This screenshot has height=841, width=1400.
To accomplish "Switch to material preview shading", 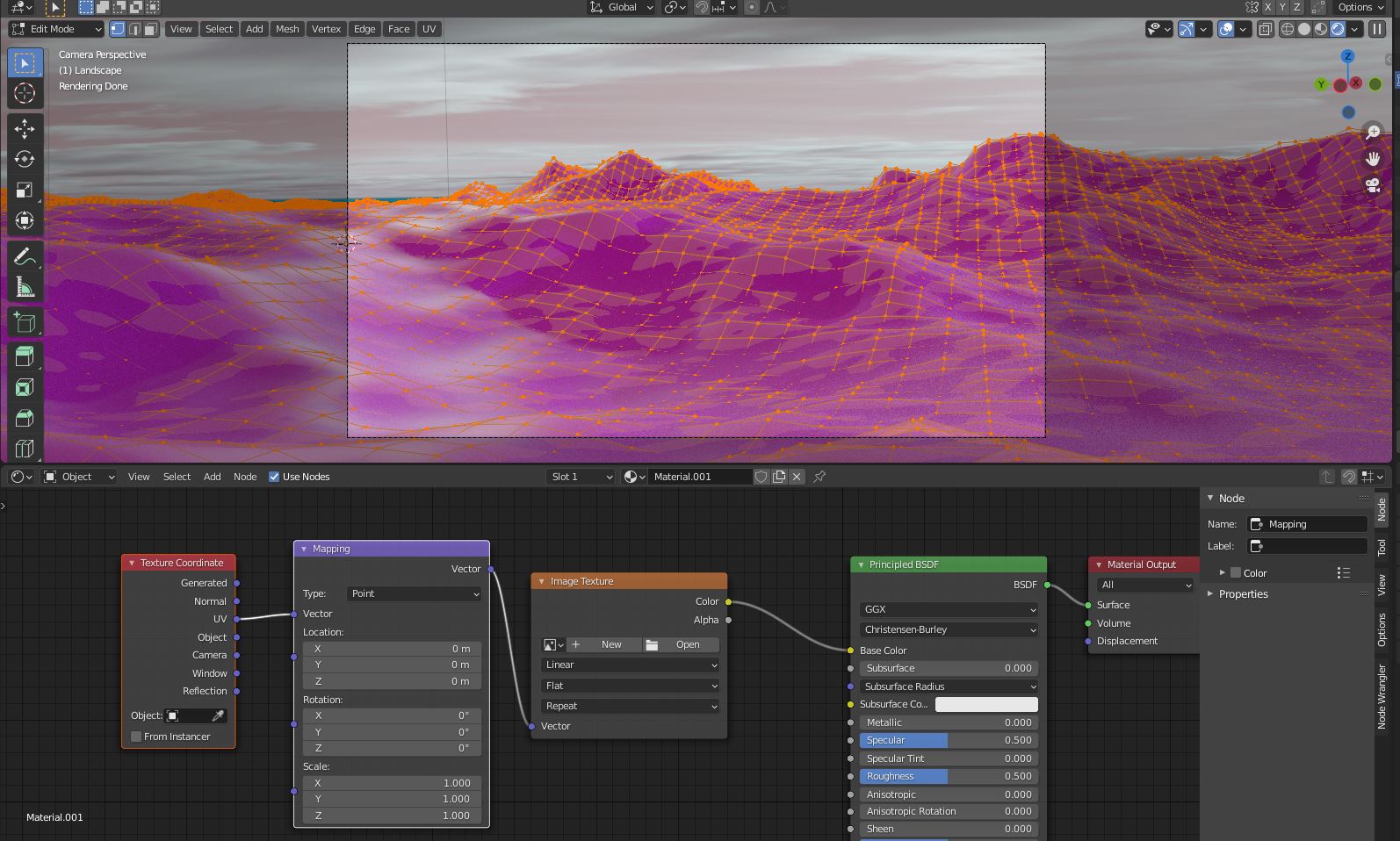I will 1321,29.
